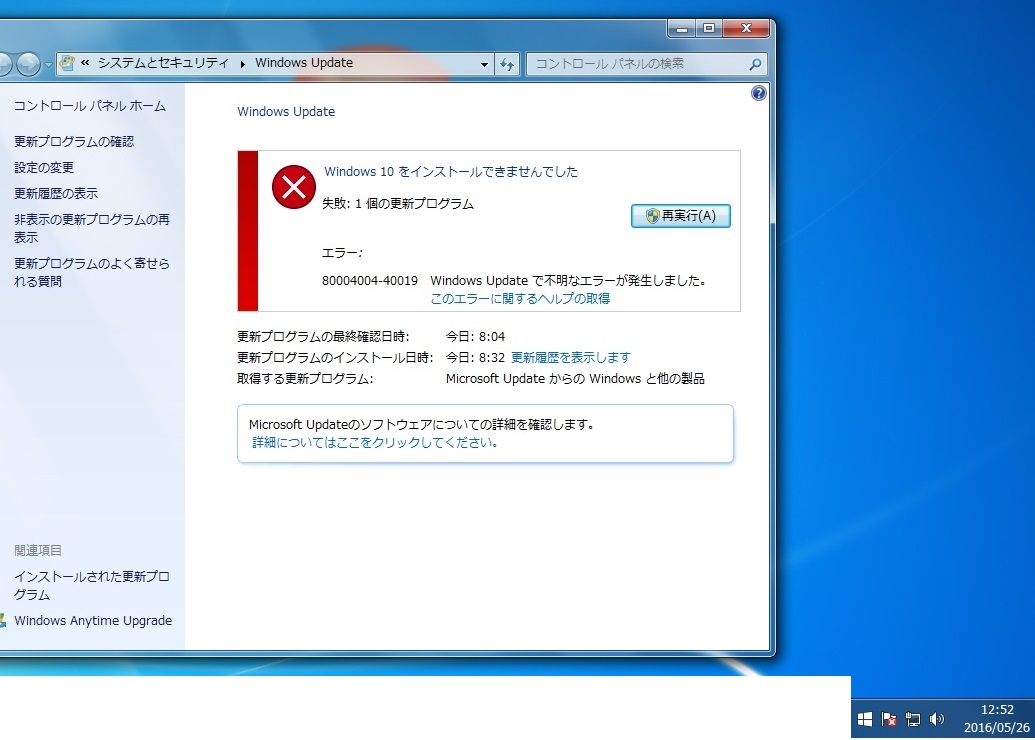The image size is (1035, 740).
Task: Minimize the Windows Update window
Action: click(x=682, y=28)
